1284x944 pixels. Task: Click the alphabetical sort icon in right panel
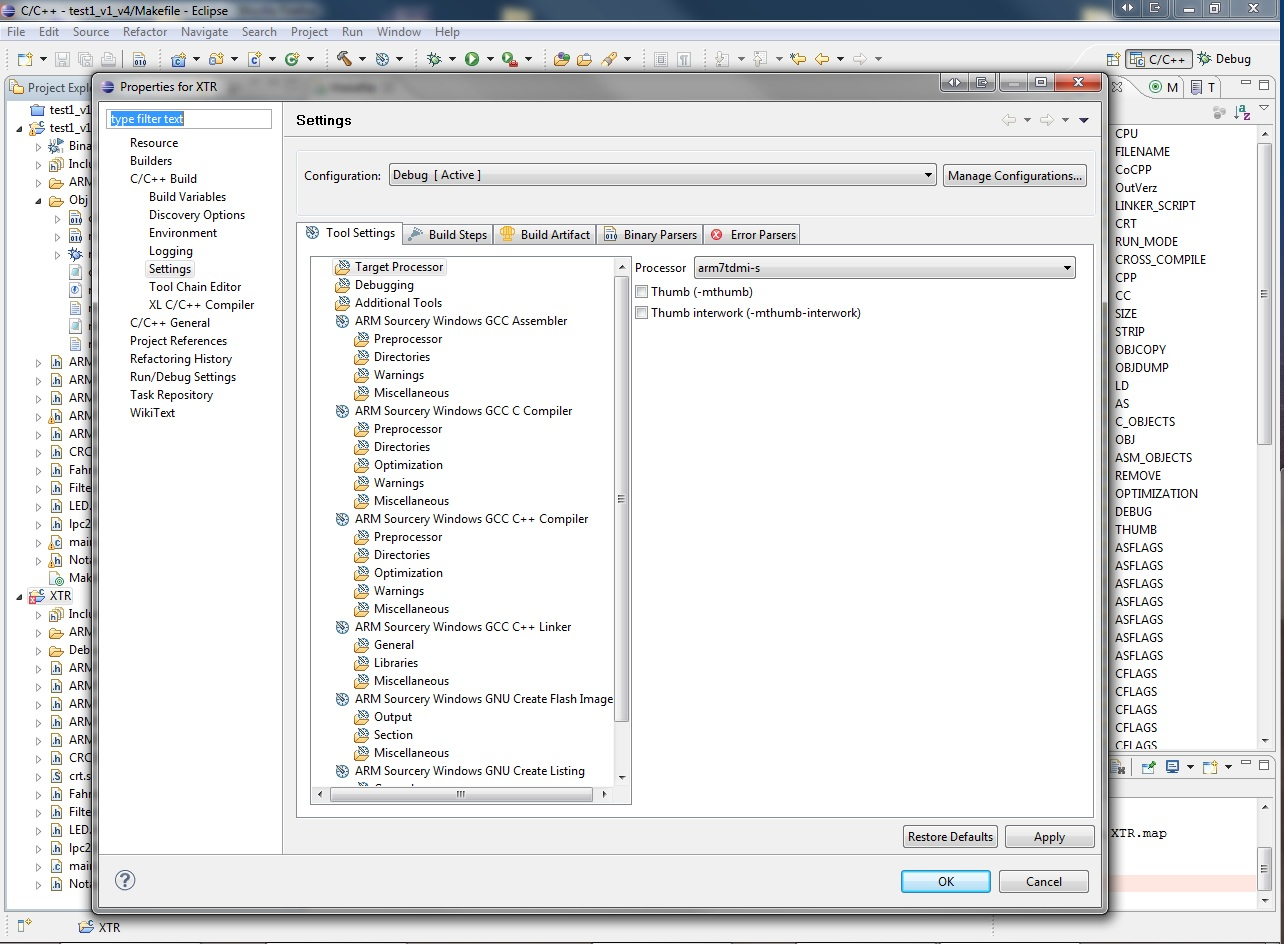tap(1242, 113)
